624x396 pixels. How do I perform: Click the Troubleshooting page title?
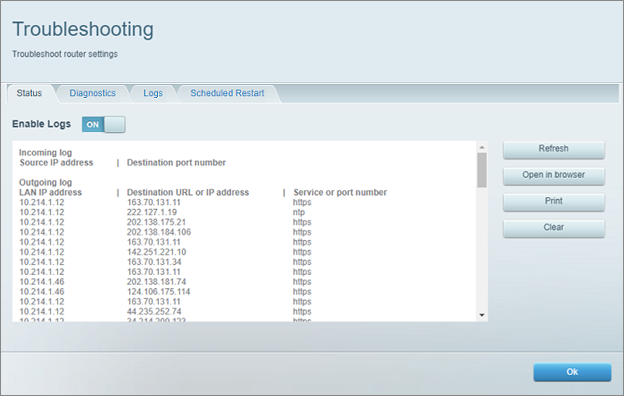click(83, 29)
